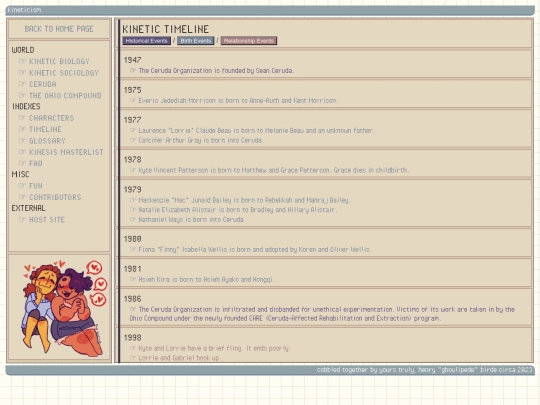Click text 'Grace dies in childbirth'

click(x=371, y=170)
